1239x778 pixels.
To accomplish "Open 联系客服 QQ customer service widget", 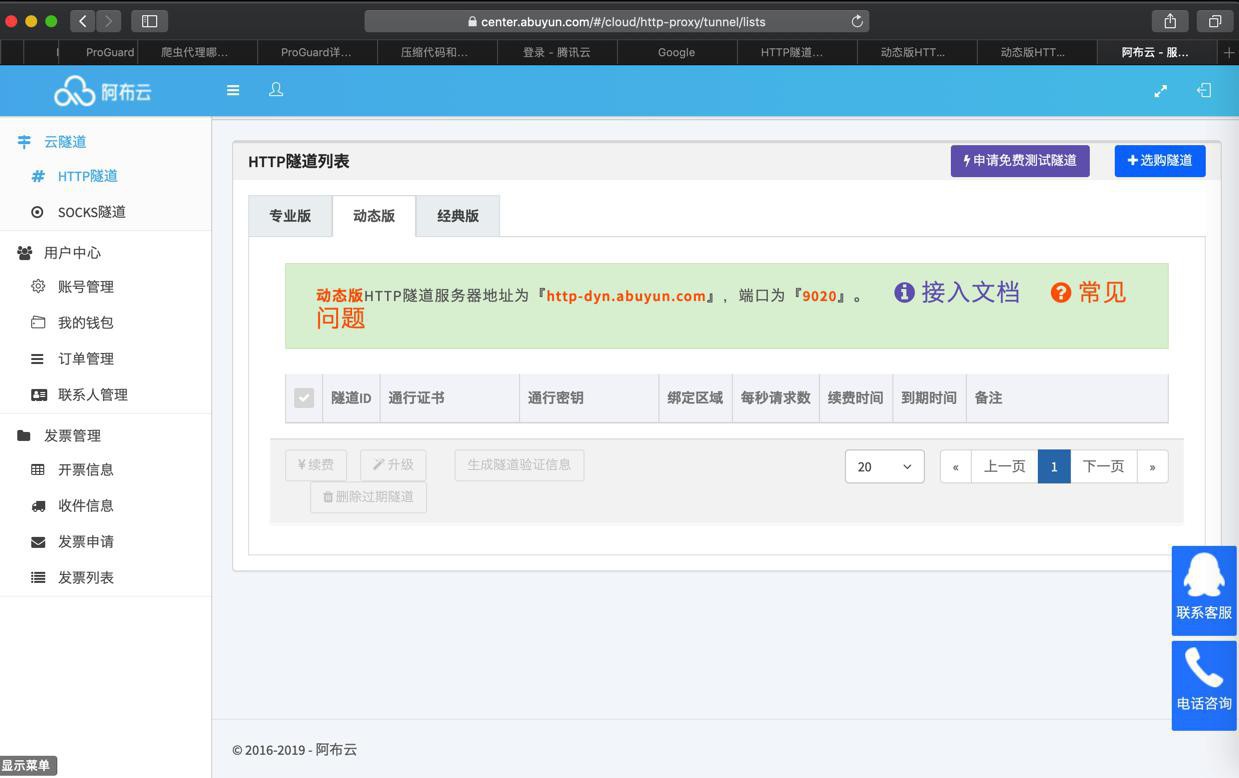I will pyautogui.click(x=1204, y=590).
